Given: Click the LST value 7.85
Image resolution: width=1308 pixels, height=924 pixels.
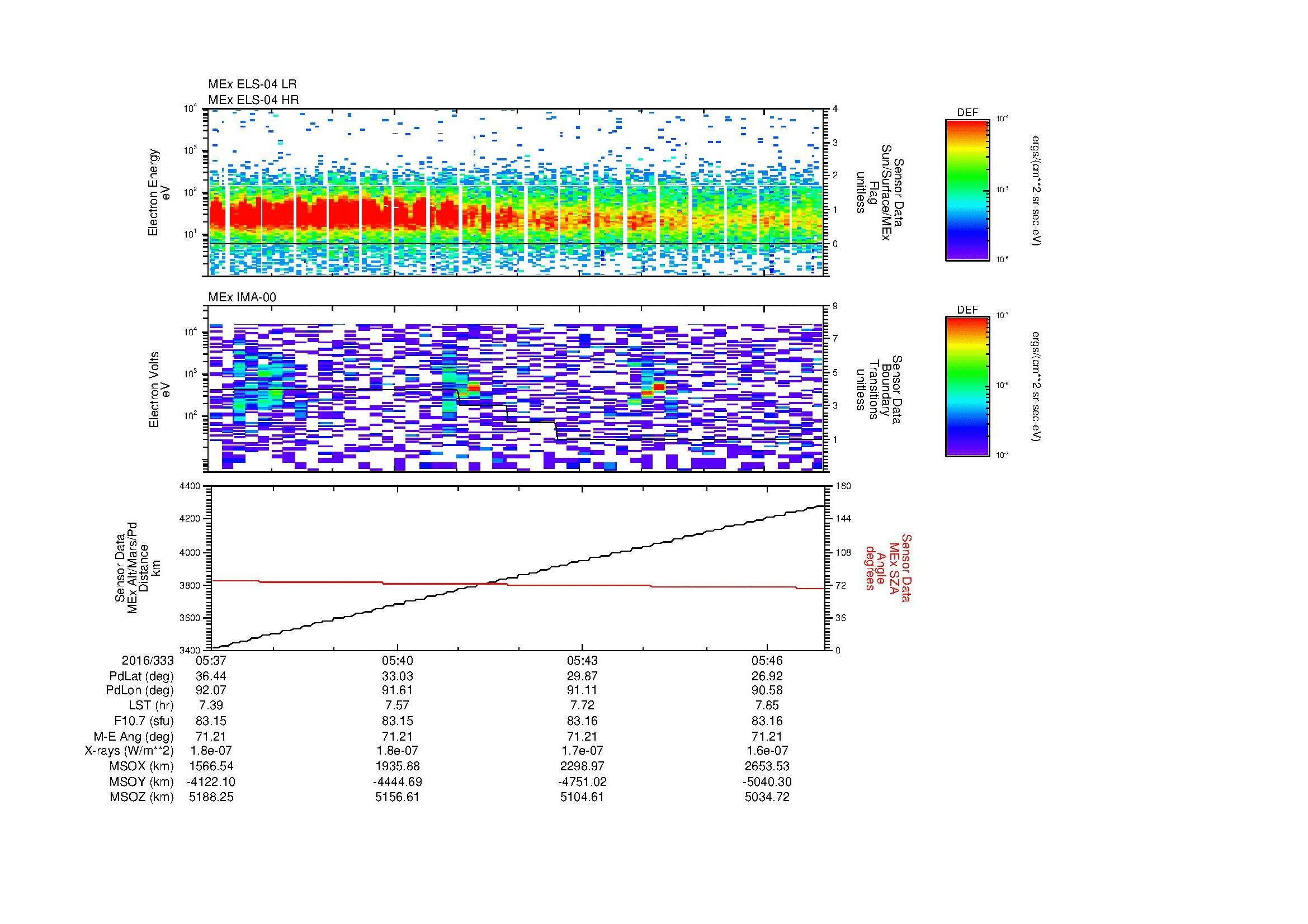Looking at the screenshot, I should [x=767, y=705].
